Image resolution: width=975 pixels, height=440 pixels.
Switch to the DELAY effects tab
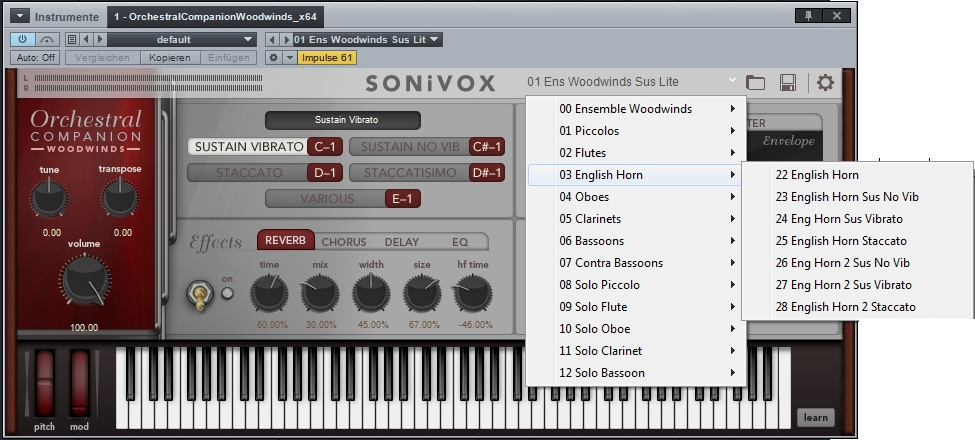(x=402, y=242)
